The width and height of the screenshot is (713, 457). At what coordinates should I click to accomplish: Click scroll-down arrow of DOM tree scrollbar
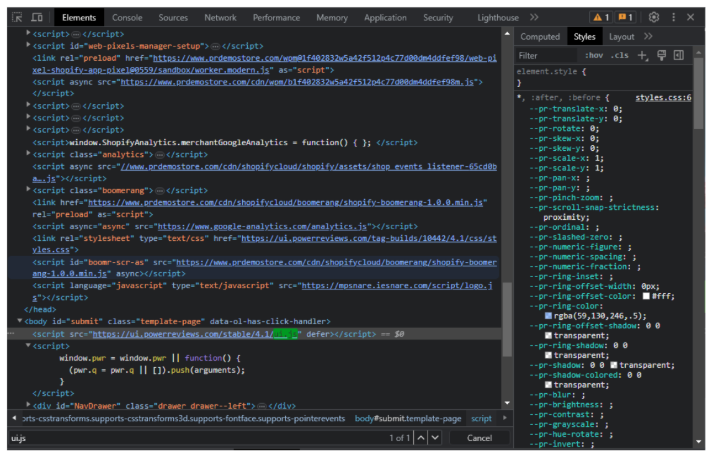pyautogui.click(x=507, y=403)
